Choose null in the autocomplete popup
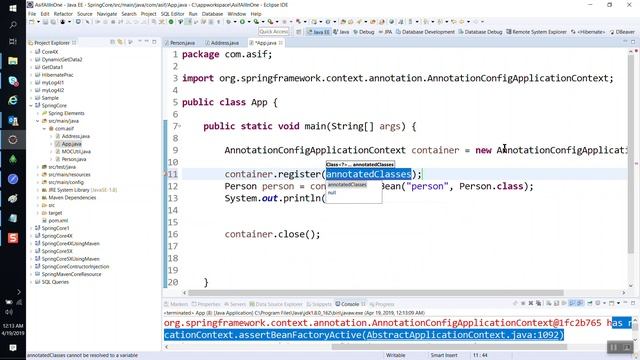Screen dimensions: 640x360 (332, 193)
